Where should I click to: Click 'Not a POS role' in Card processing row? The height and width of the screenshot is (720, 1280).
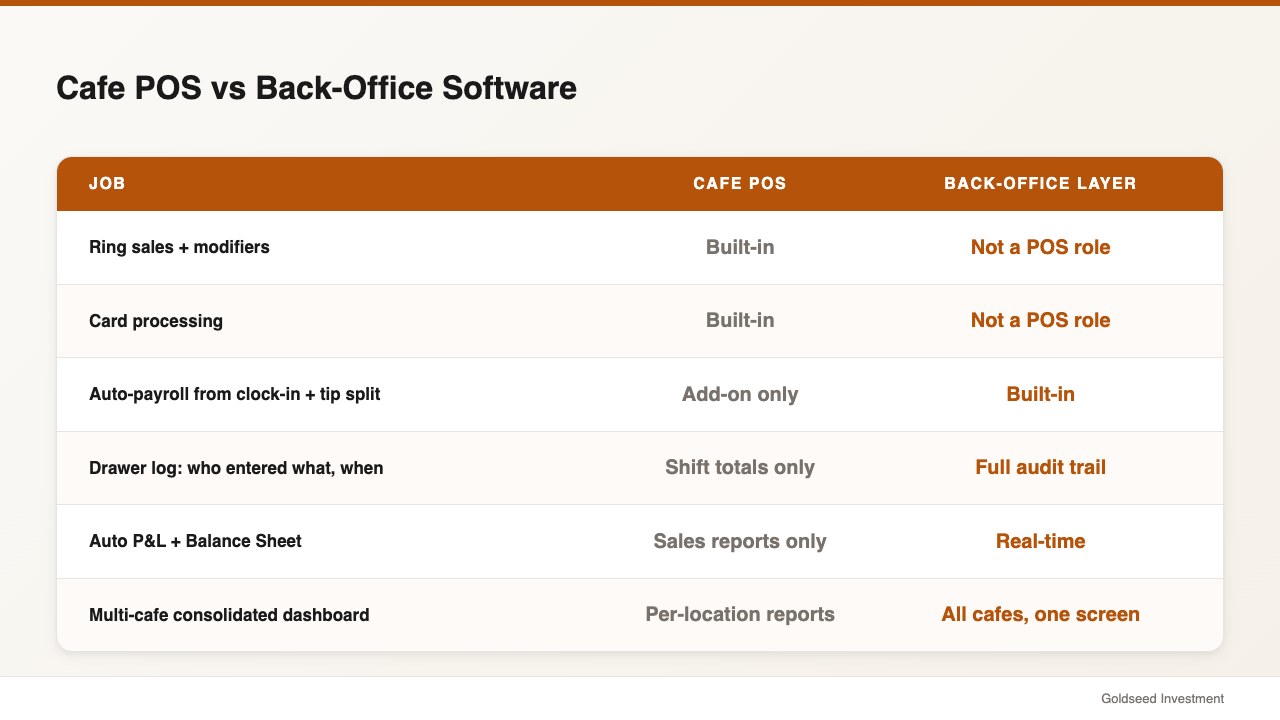pyautogui.click(x=1040, y=320)
